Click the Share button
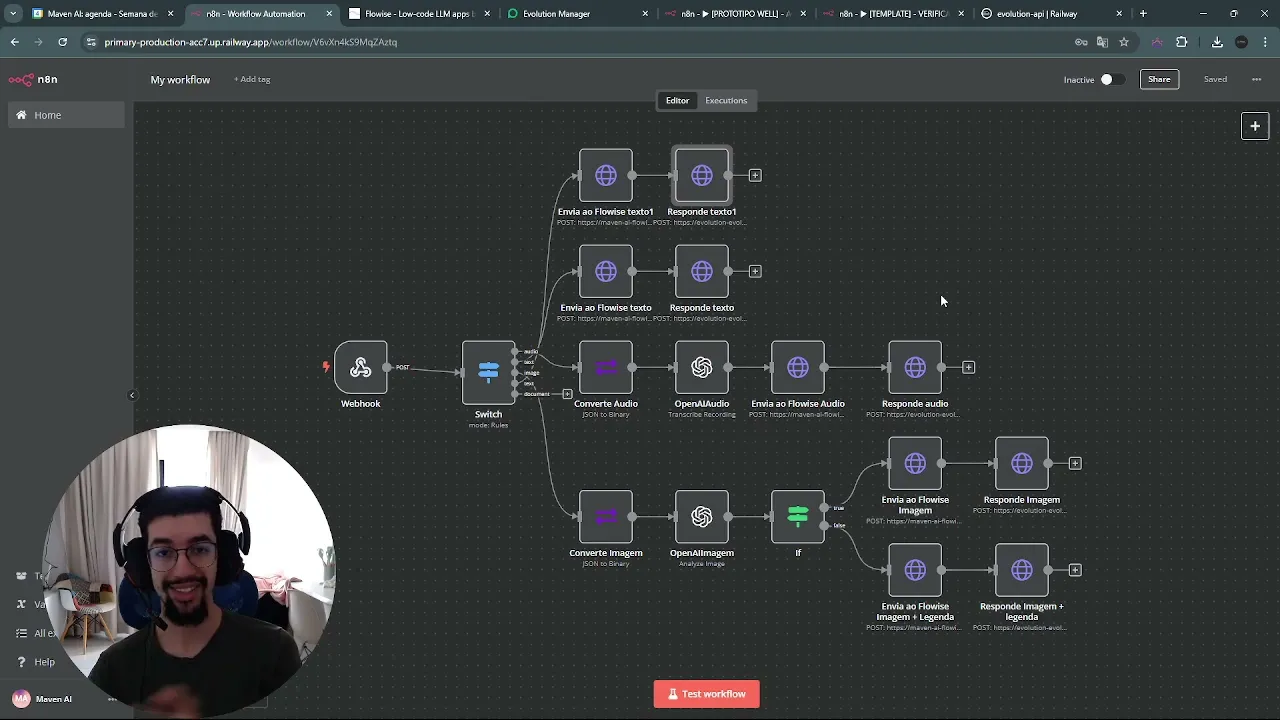This screenshot has height=720, width=1280. (x=1159, y=79)
